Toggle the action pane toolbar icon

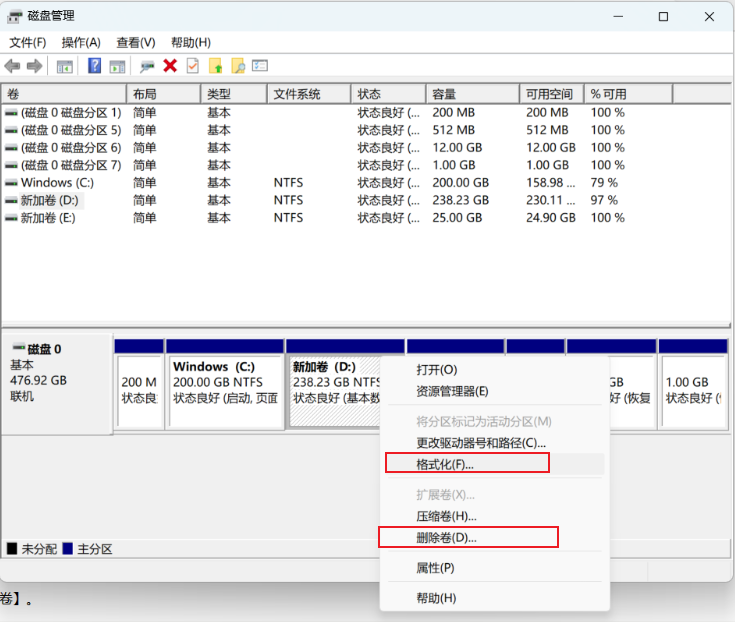click(117, 66)
